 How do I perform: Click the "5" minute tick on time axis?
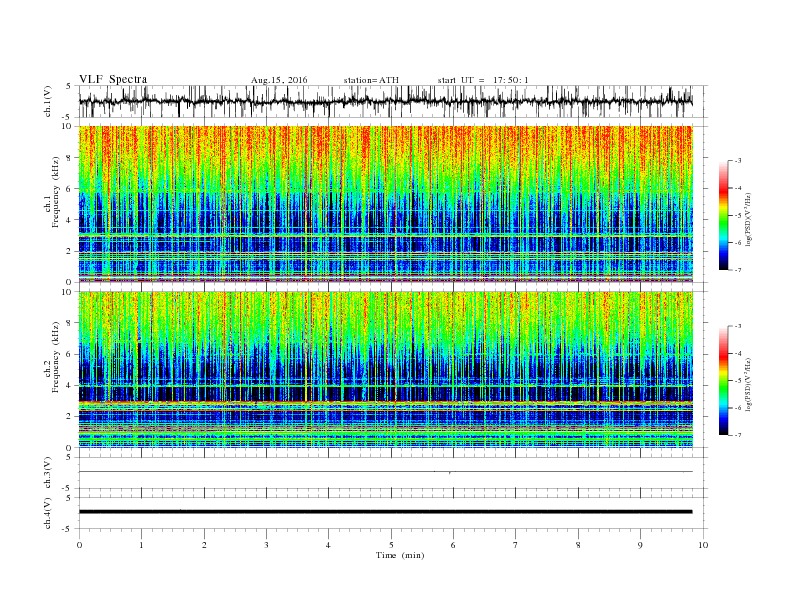391,545
